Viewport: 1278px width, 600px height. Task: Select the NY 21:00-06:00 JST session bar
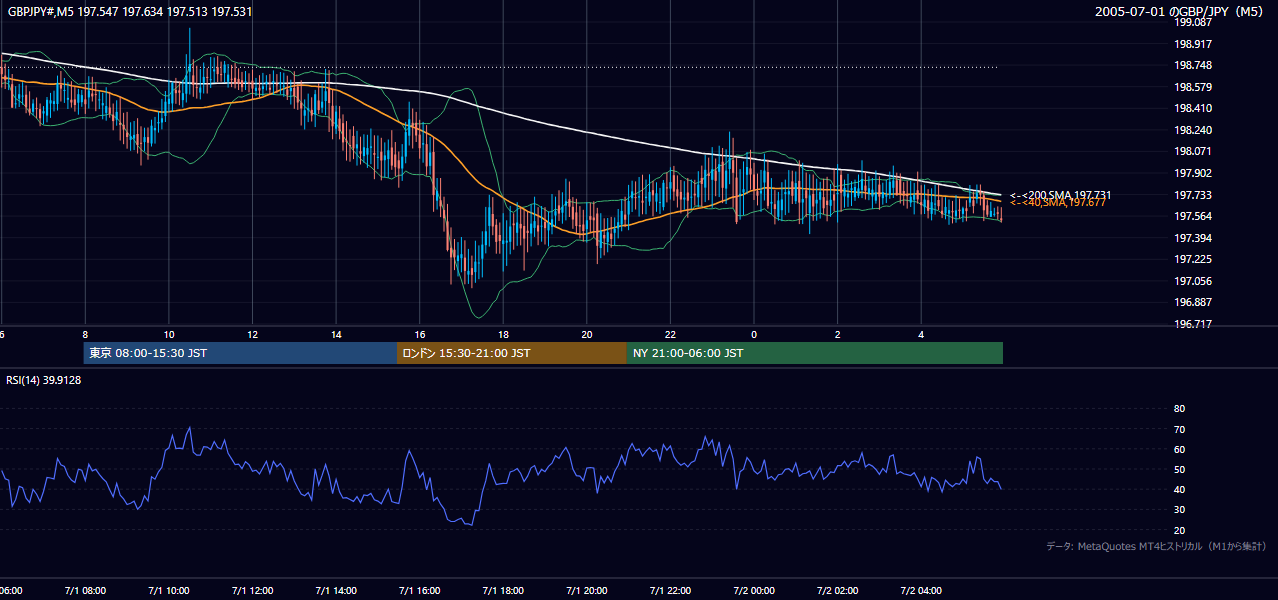point(815,353)
